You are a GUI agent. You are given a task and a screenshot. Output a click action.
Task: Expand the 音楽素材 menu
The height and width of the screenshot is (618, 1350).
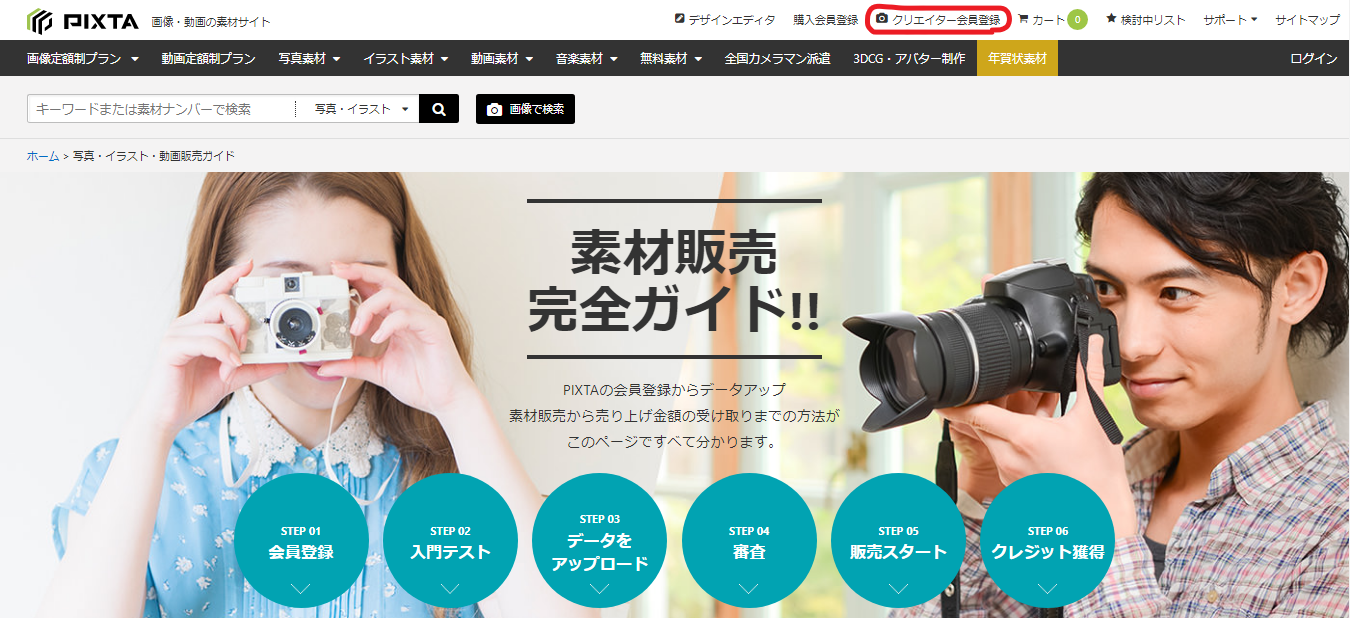click(586, 58)
